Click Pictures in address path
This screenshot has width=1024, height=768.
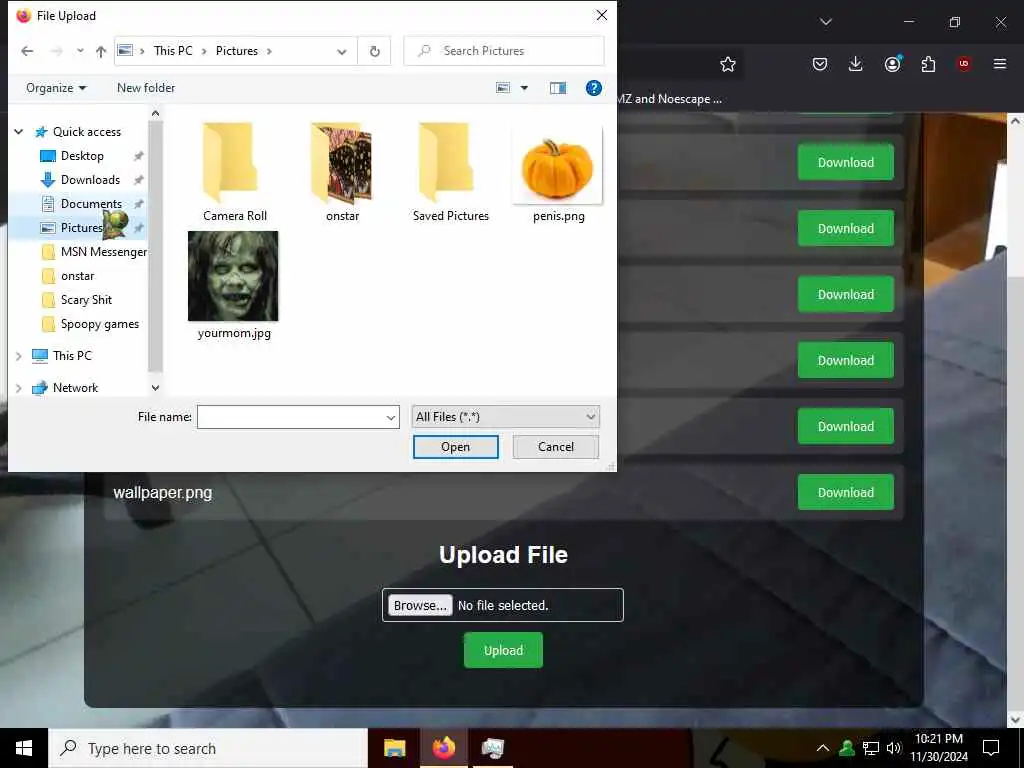236,51
